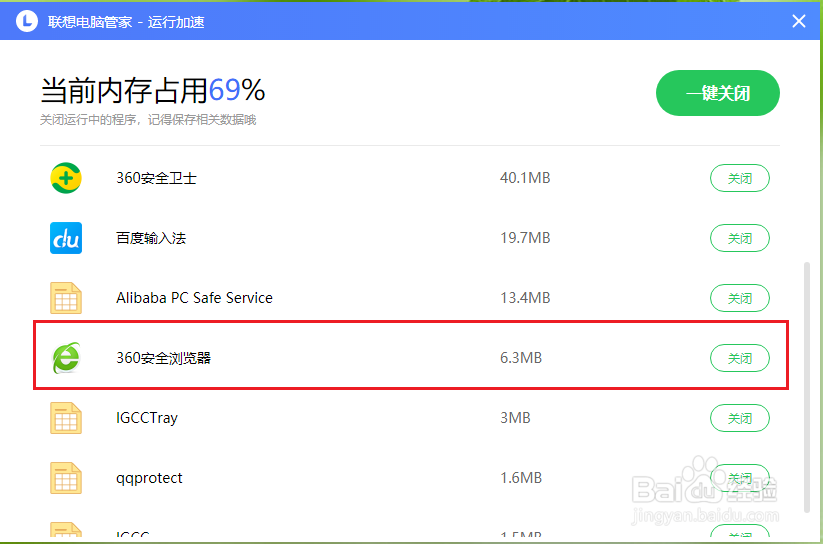Close Alibaba PC Safe Service process
This screenshot has width=823, height=544.
(740, 298)
